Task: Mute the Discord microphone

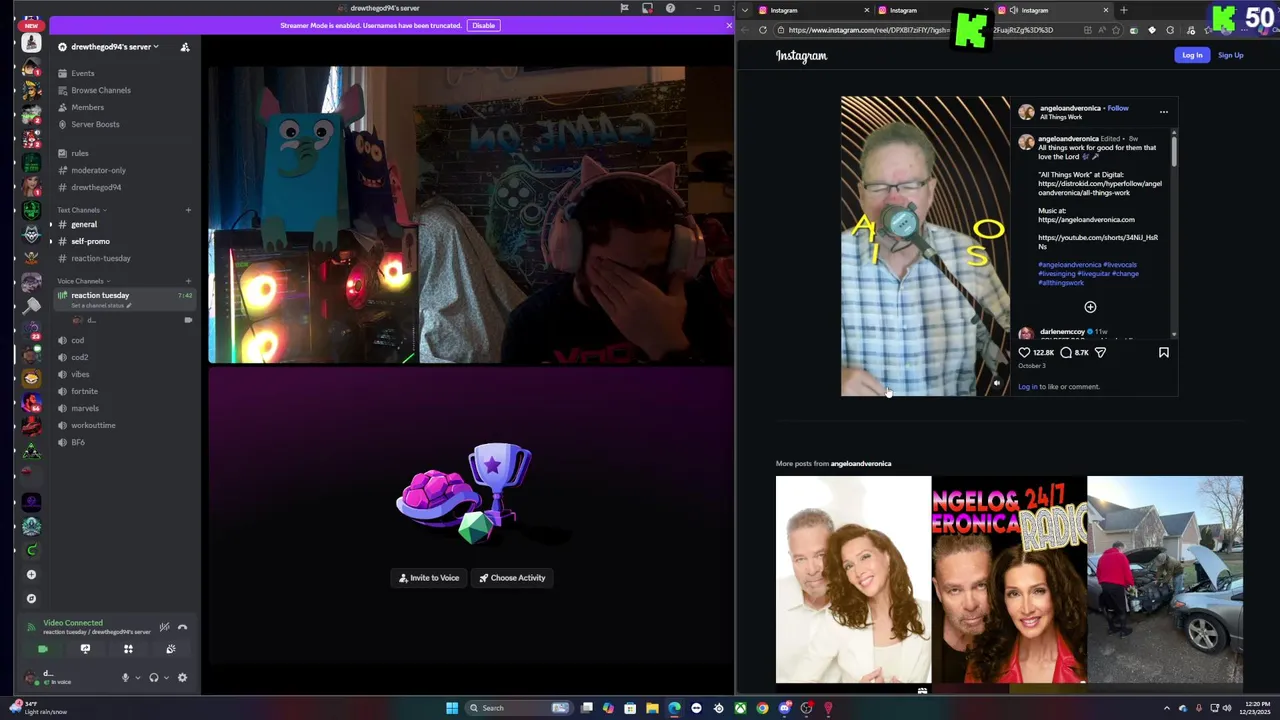Action: (125, 678)
